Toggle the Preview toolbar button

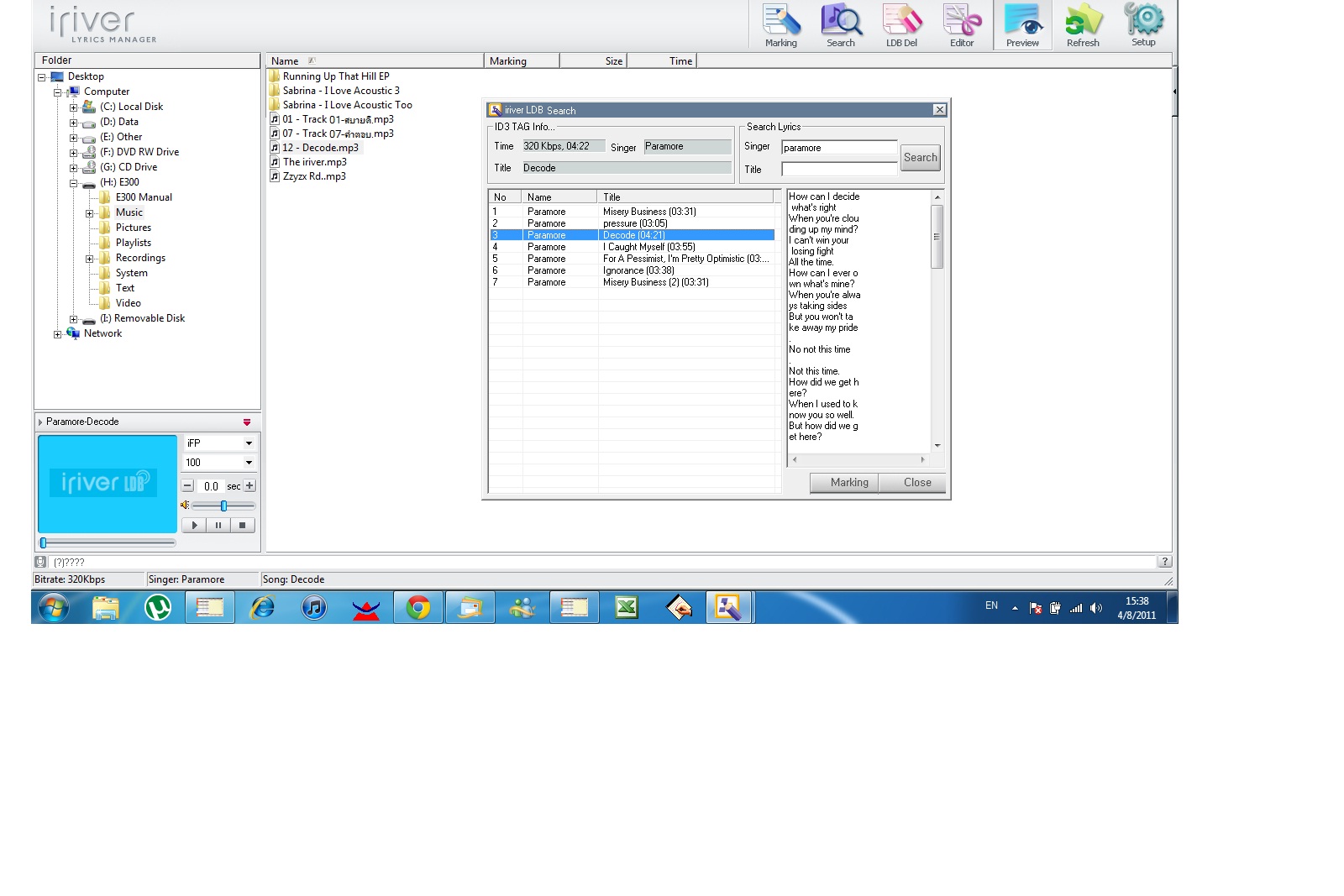pos(1022,25)
